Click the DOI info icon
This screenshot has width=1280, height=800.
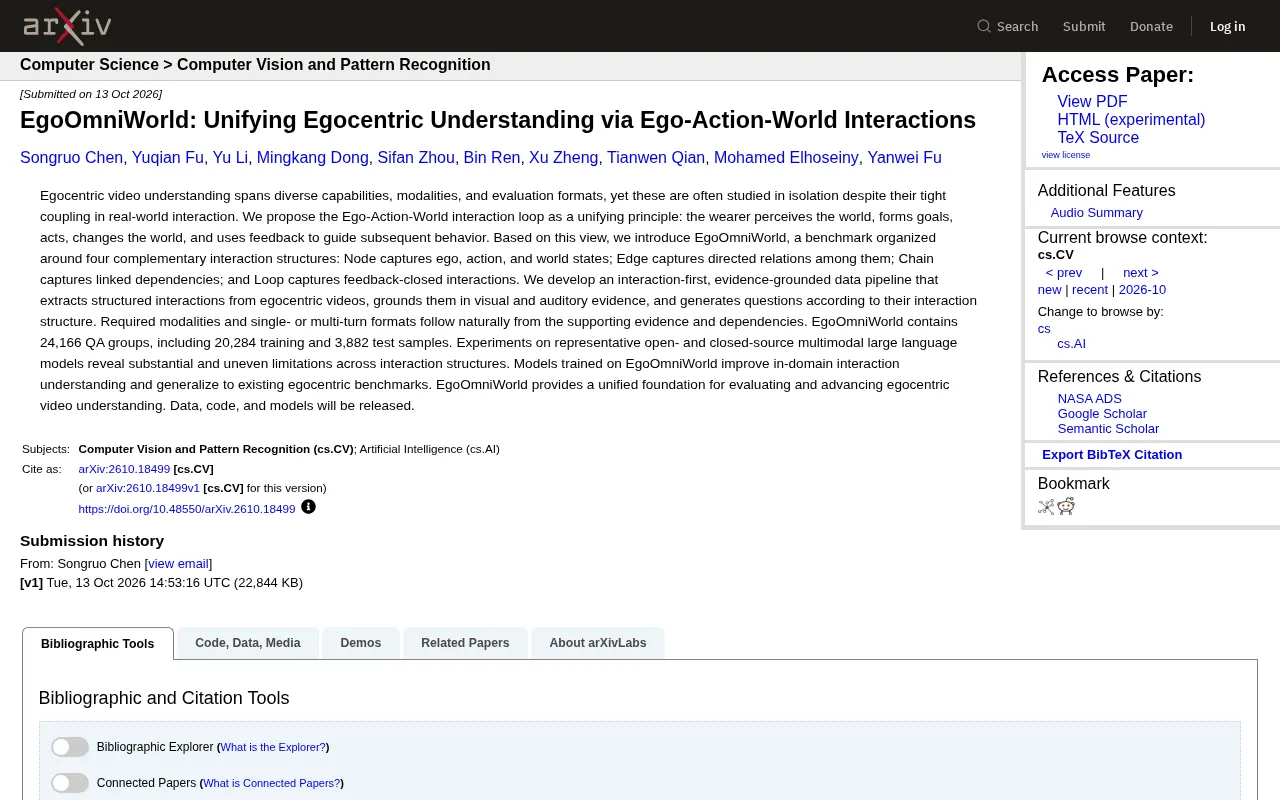pos(308,507)
